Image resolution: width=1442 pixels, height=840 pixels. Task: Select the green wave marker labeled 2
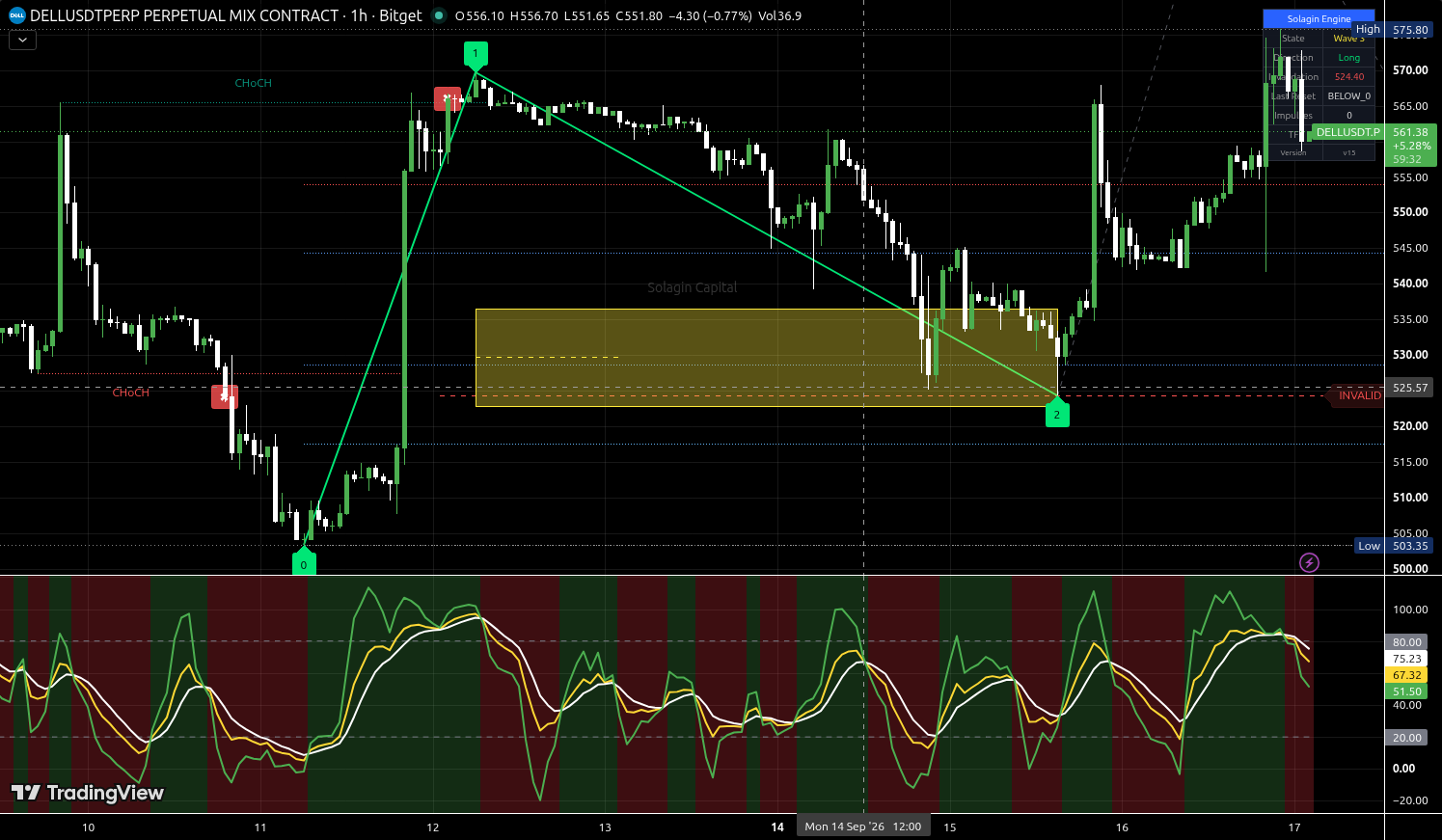point(1057,413)
